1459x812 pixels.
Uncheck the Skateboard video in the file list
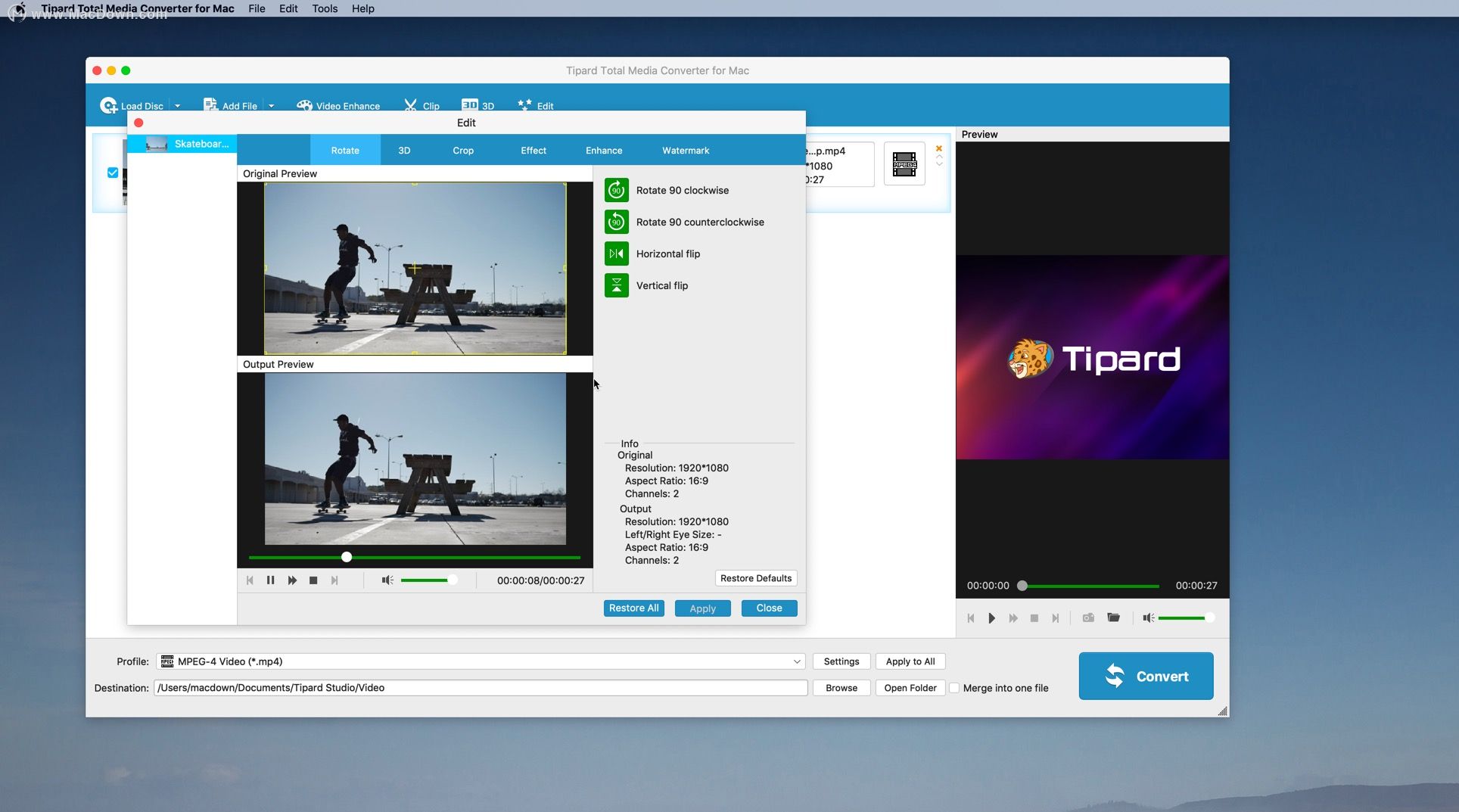tap(112, 172)
